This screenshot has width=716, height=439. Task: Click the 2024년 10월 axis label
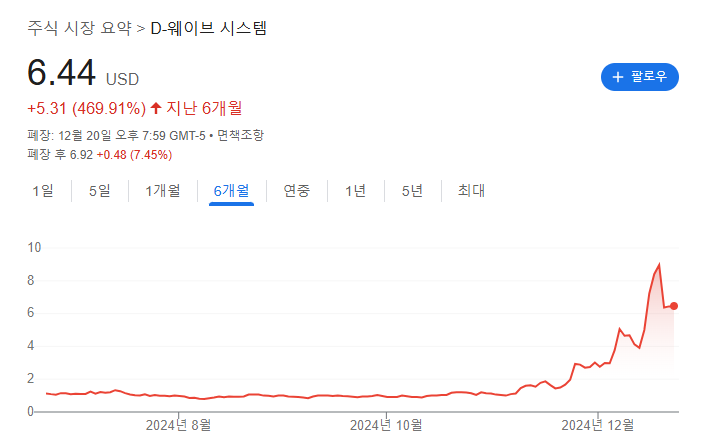(386, 425)
